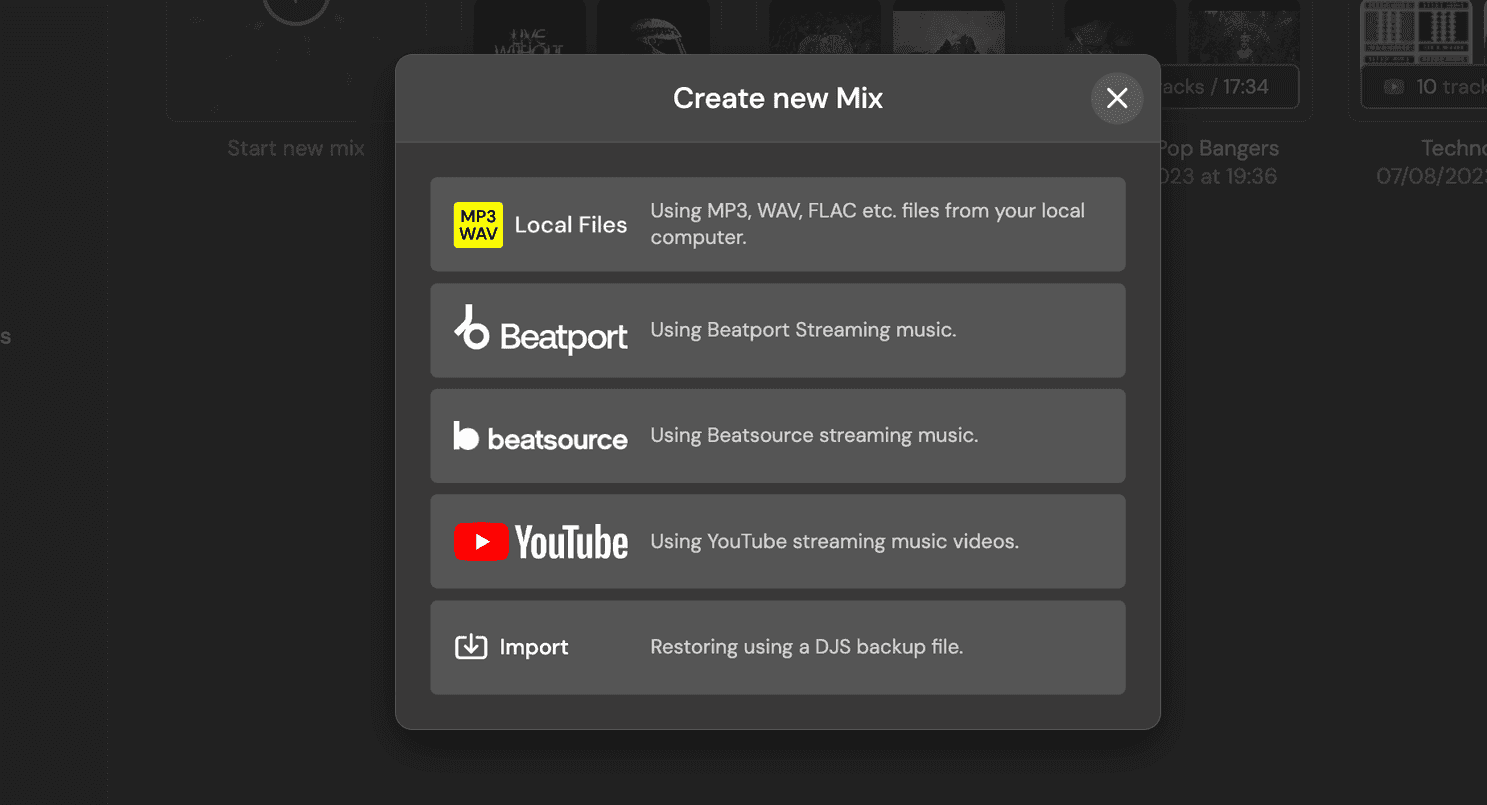
Task: Choose Local Files as the mix source
Action: click(x=778, y=224)
